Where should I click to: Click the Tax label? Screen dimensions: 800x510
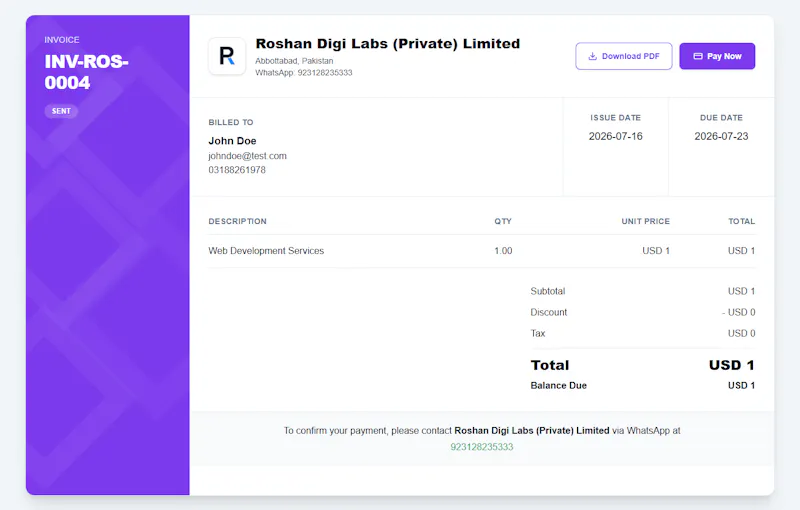coord(538,334)
